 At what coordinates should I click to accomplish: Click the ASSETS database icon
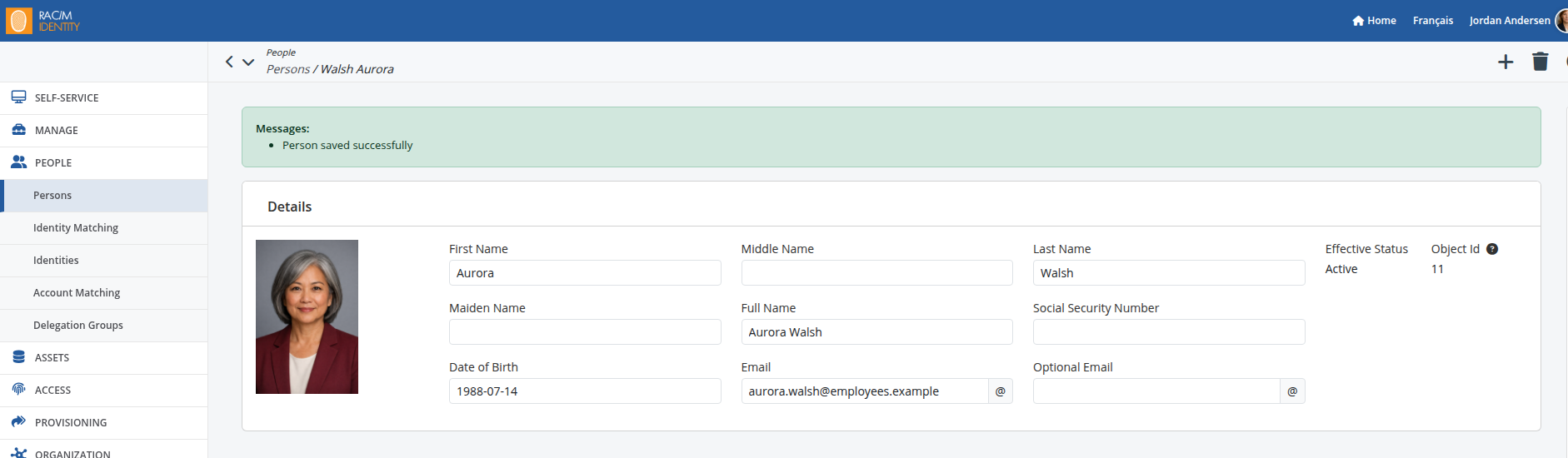pyautogui.click(x=18, y=357)
